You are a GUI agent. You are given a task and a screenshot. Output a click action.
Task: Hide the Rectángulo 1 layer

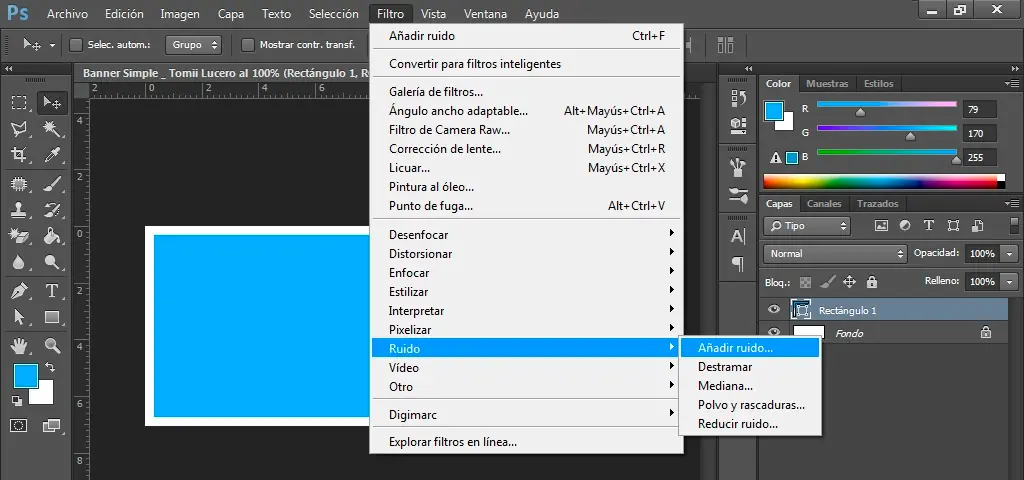(x=775, y=310)
